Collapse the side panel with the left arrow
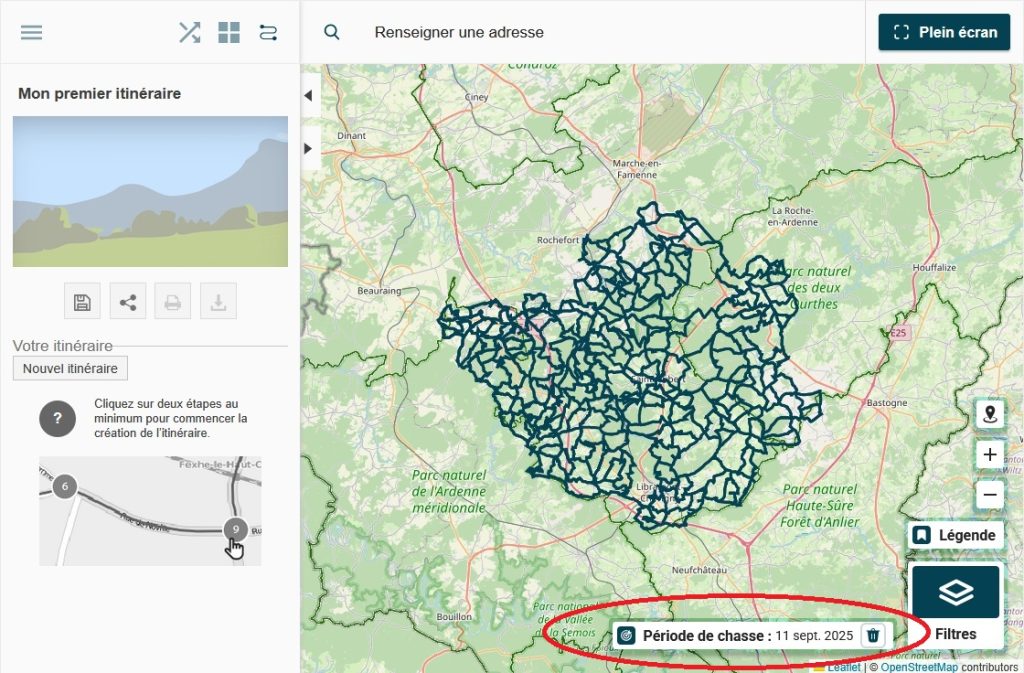The width and height of the screenshot is (1024, 673). click(308, 96)
